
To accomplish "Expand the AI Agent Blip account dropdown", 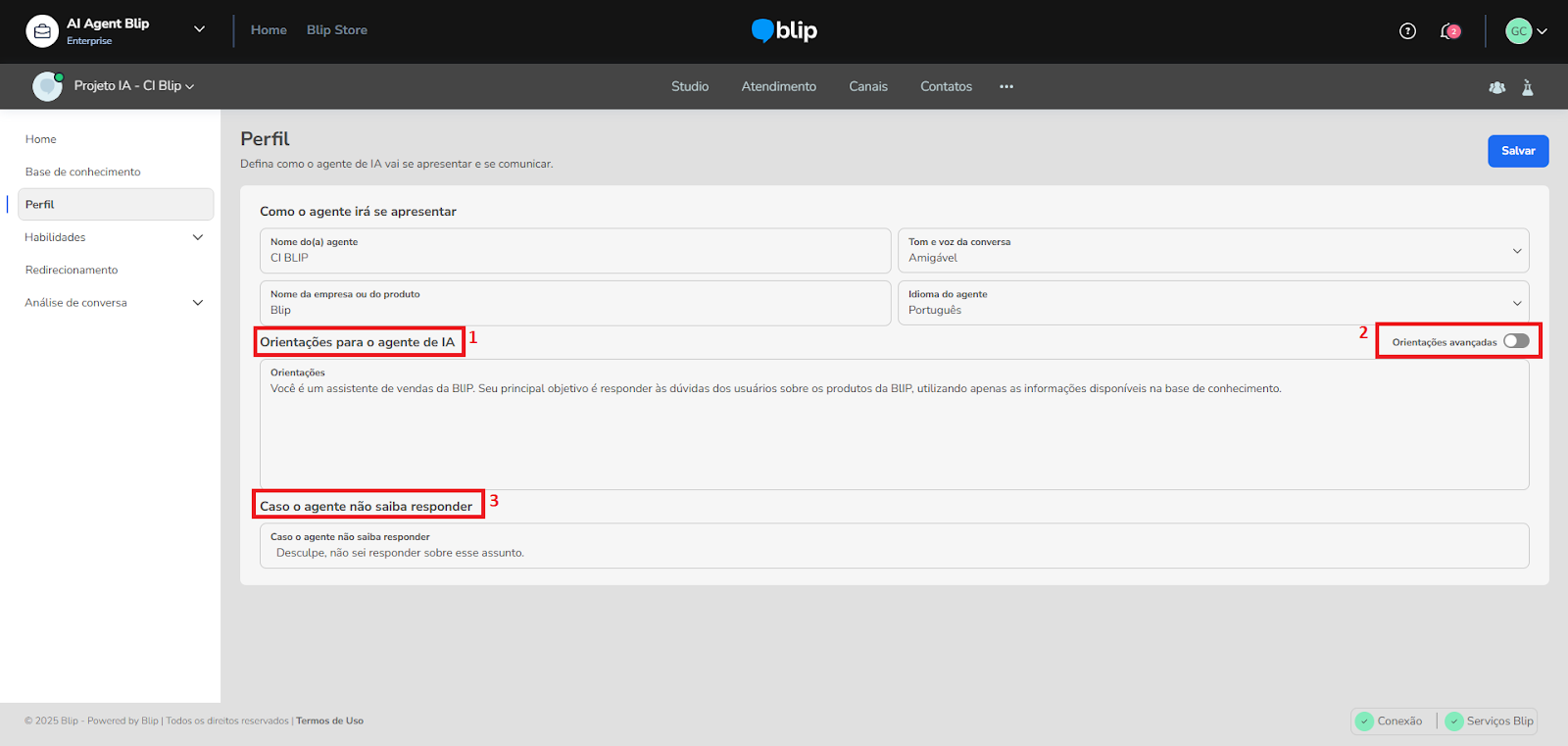I will [199, 29].
